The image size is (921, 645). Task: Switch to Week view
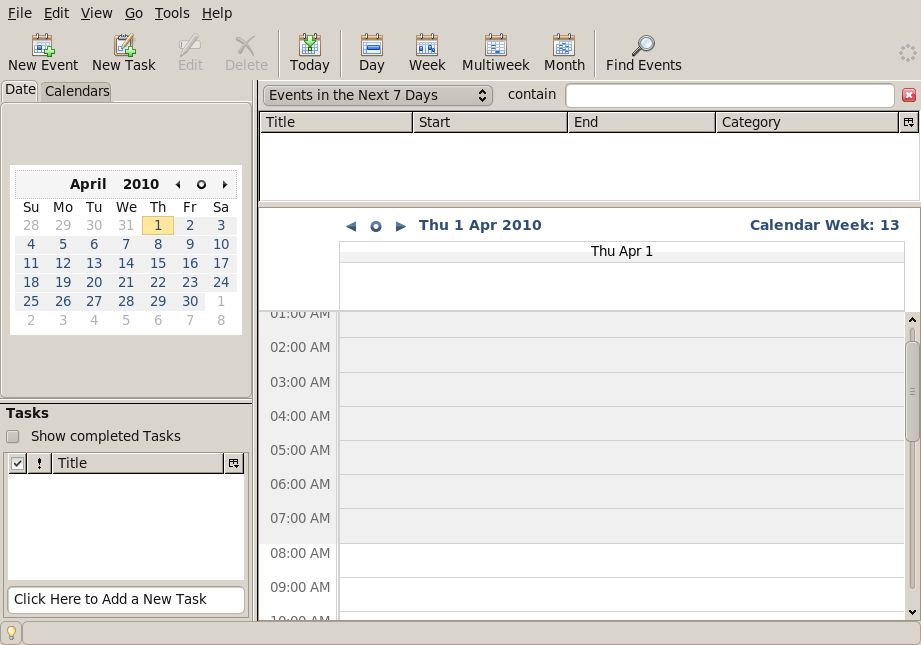tap(427, 50)
